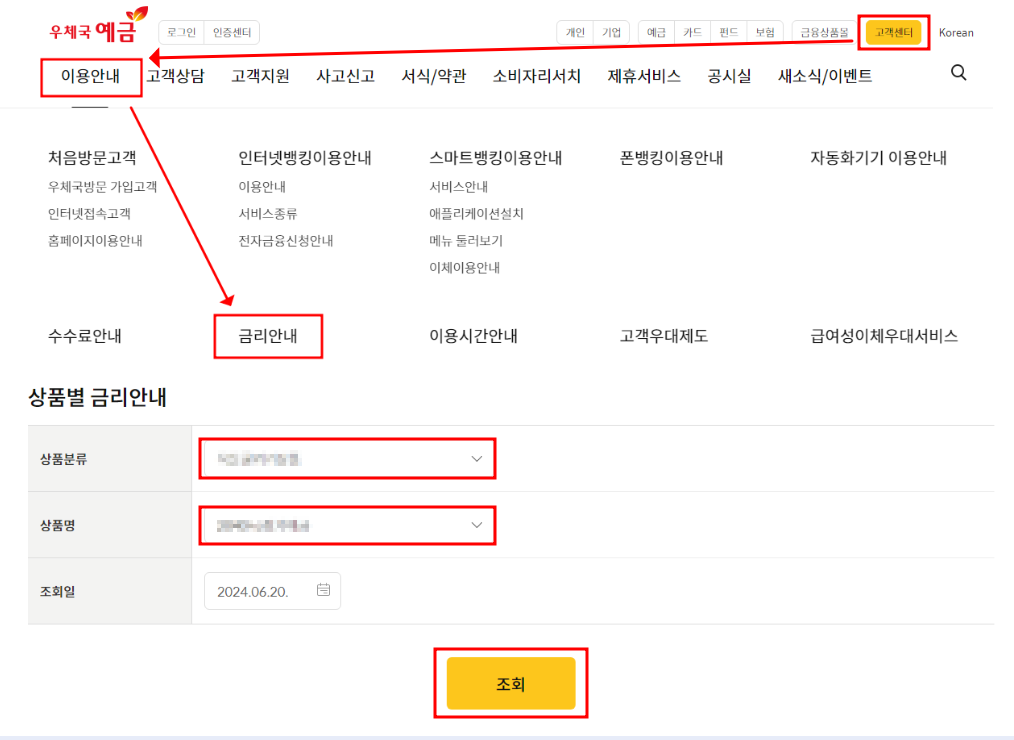Viewport: 1014px width, 740px height.
Task: Open the 인증센터 button
Action: pyautogui.click(x=232, y=31)
